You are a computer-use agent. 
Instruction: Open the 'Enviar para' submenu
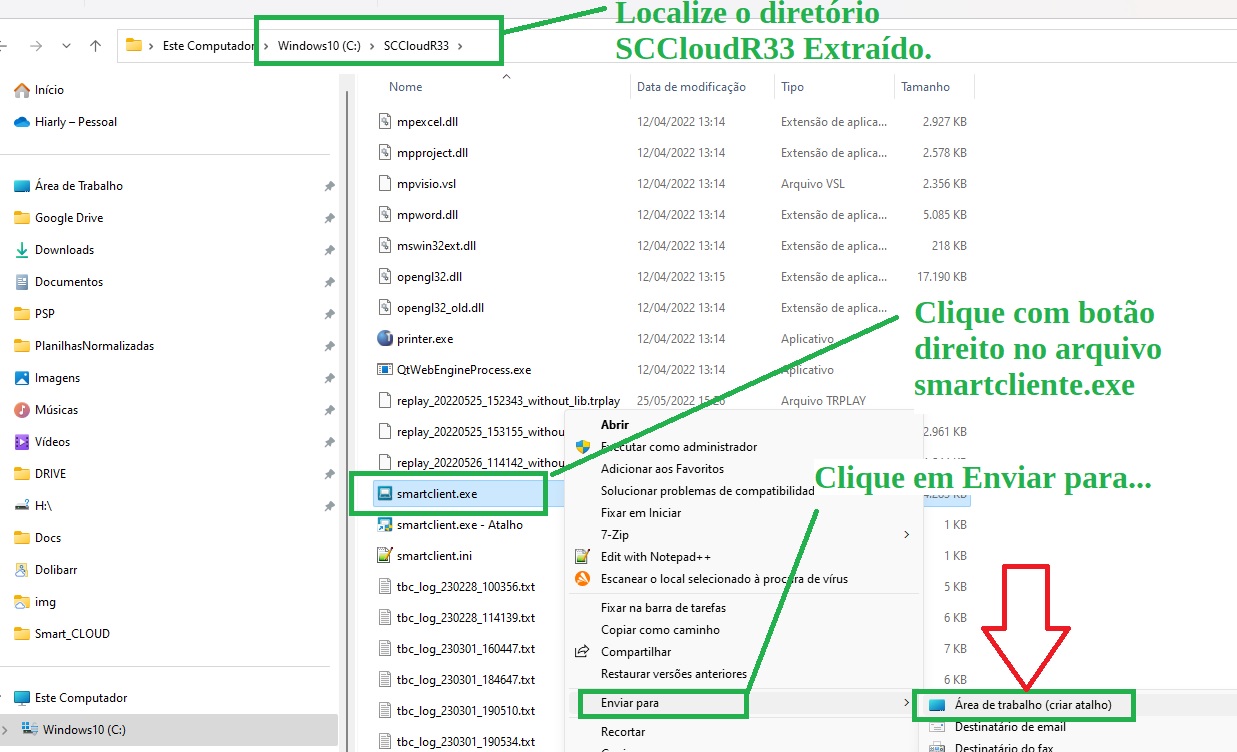(630, 704)
